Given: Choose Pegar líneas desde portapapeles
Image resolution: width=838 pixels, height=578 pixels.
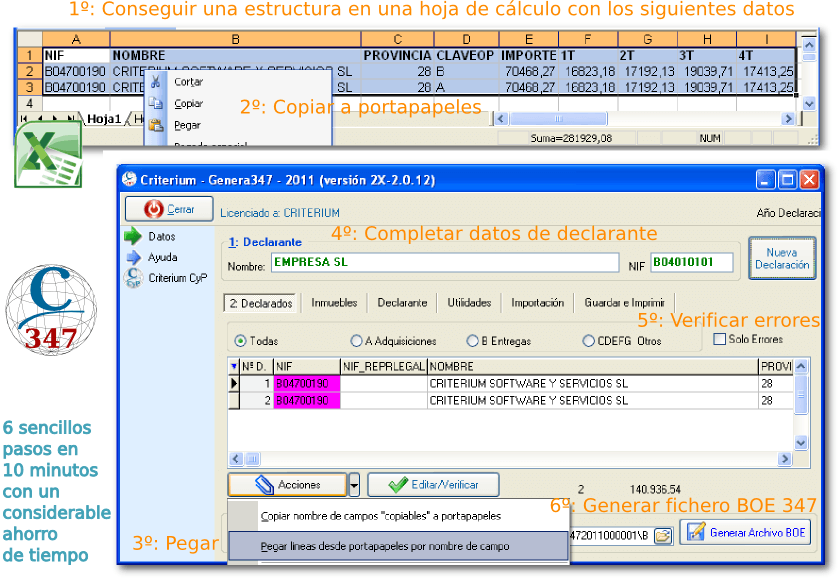Looking at the screenshot, I should (x=399, y=546).
